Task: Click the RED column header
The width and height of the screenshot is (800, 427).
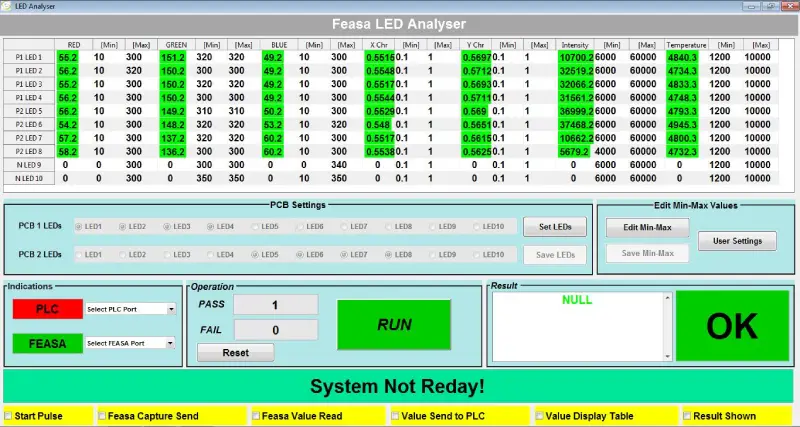Action: [74, 45]
